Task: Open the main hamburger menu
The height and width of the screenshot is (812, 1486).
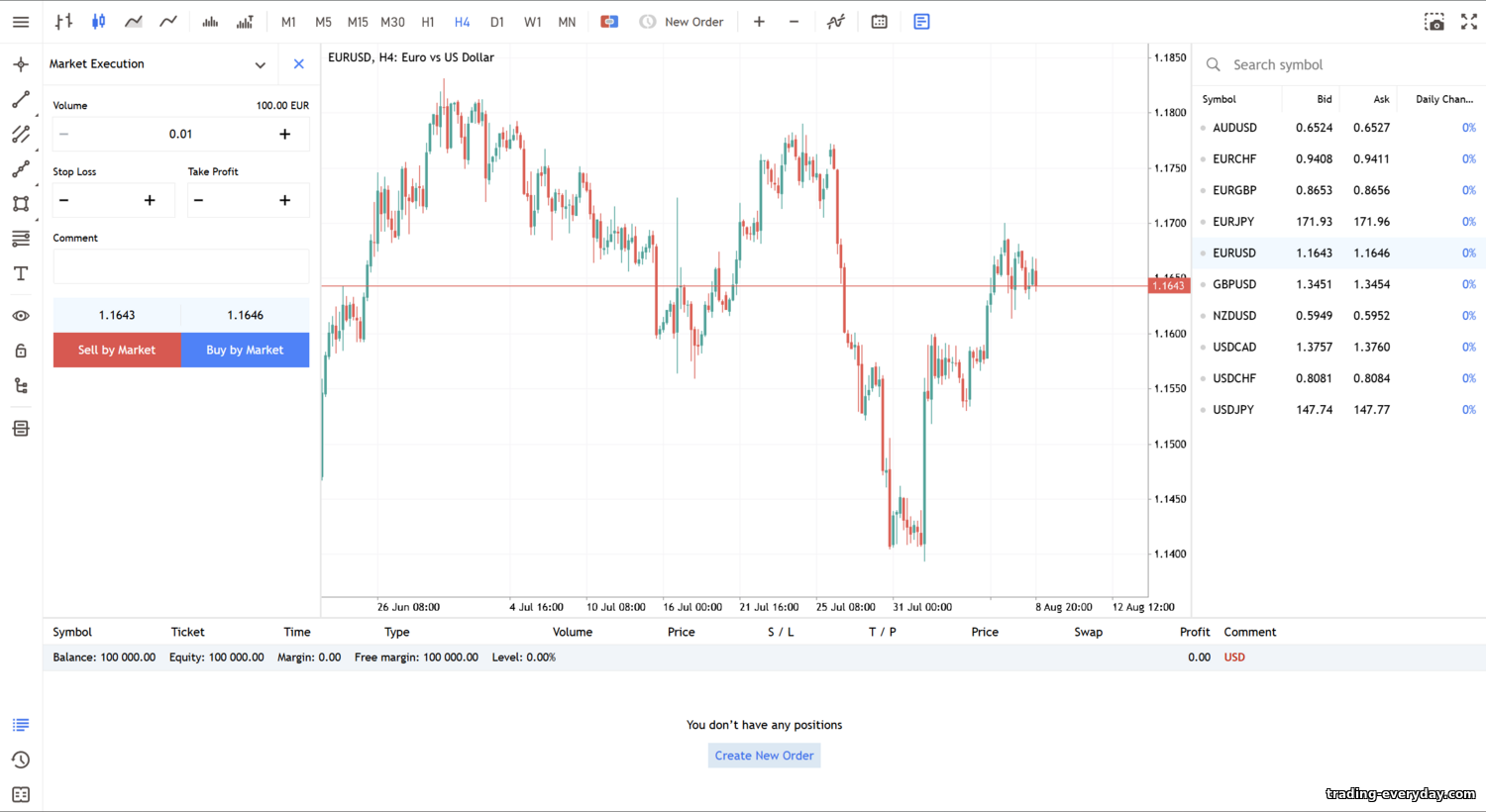Action: [21, 22]
